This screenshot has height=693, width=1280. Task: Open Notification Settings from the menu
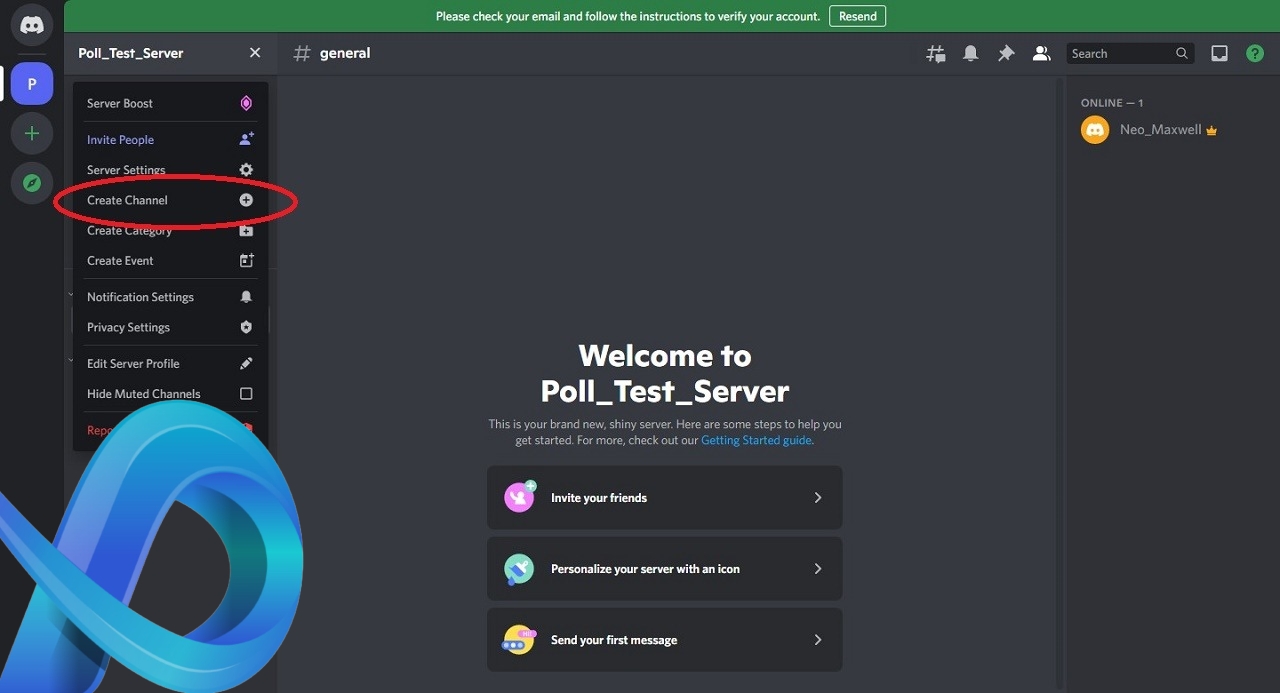coord(170,297)
